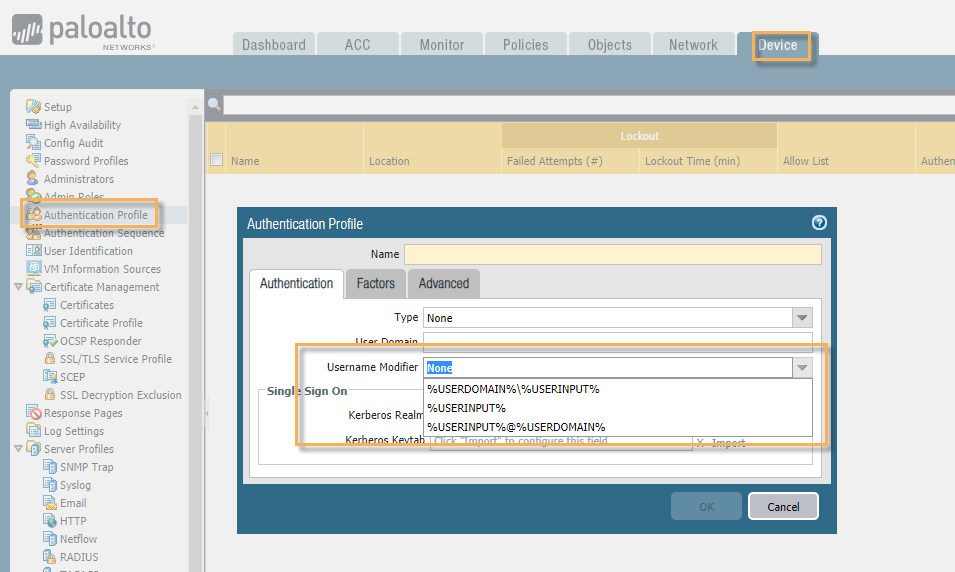Click the profile Name input field

[612, 255]
